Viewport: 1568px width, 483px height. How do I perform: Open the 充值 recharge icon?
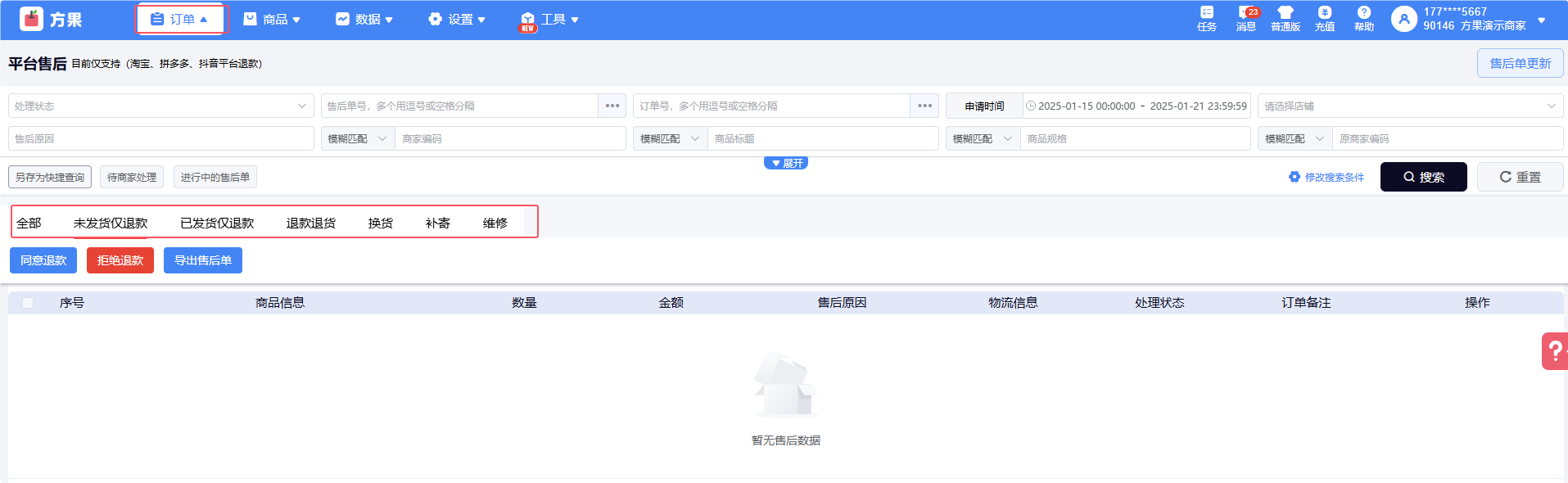coord(1324,18)
